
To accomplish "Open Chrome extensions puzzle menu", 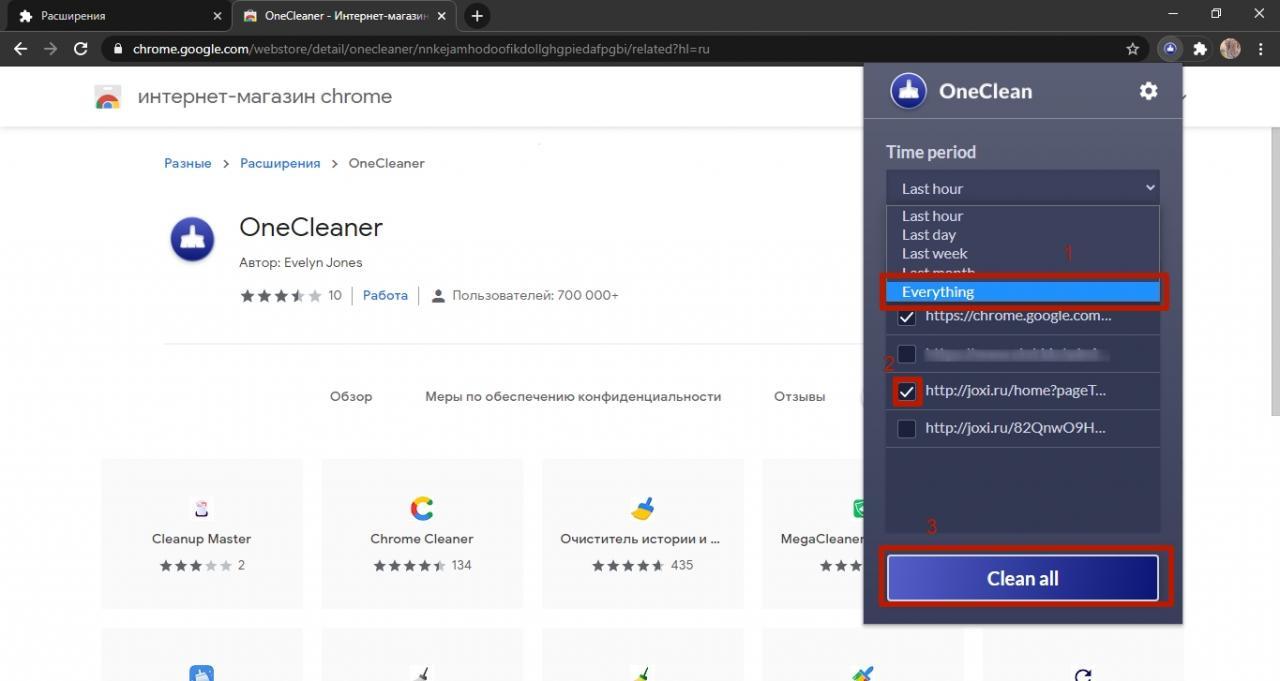I will coord(1200,48).
